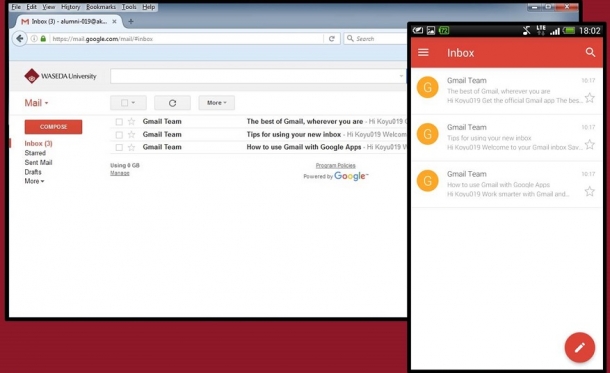The image size is (610, 373).
Task: Reload the page using address bar icon
Action: pos(331,39)
